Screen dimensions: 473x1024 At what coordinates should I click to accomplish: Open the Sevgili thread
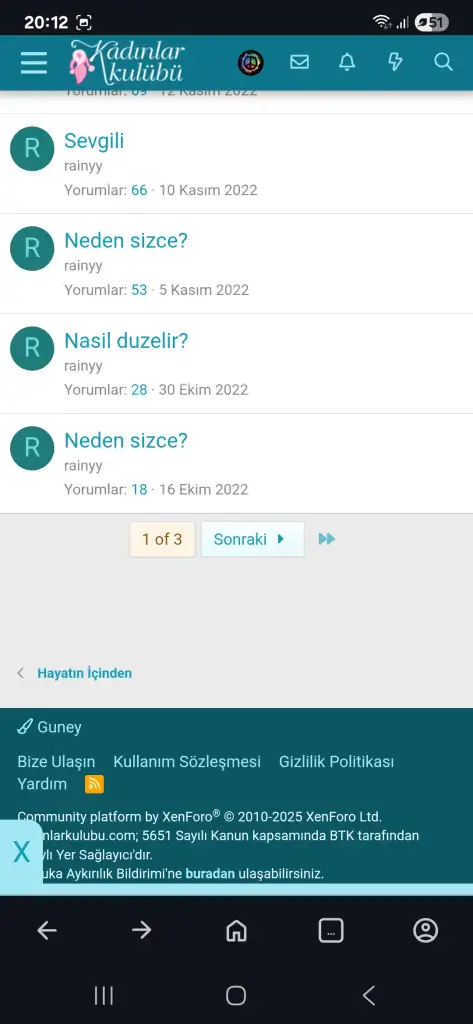(x=94, y=141)
